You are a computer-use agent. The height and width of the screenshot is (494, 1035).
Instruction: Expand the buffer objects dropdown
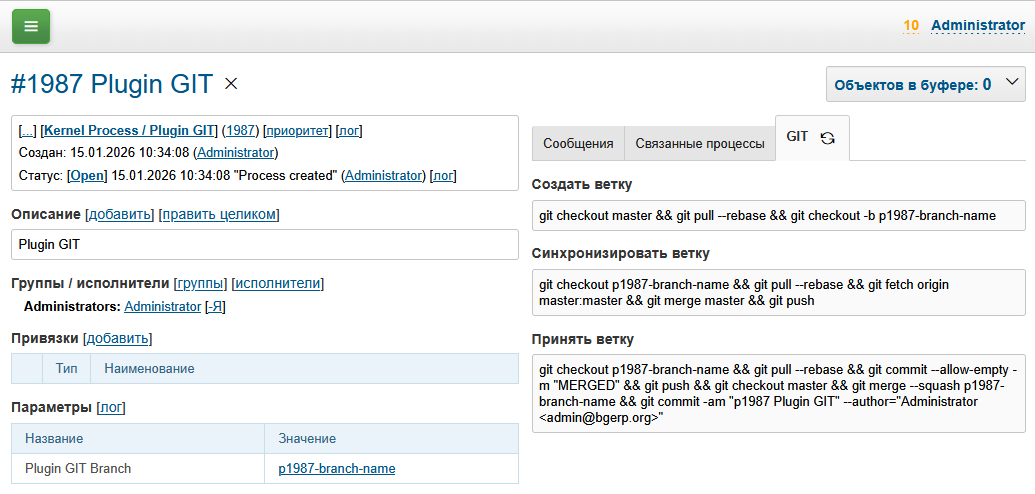tap(1013, 84)
